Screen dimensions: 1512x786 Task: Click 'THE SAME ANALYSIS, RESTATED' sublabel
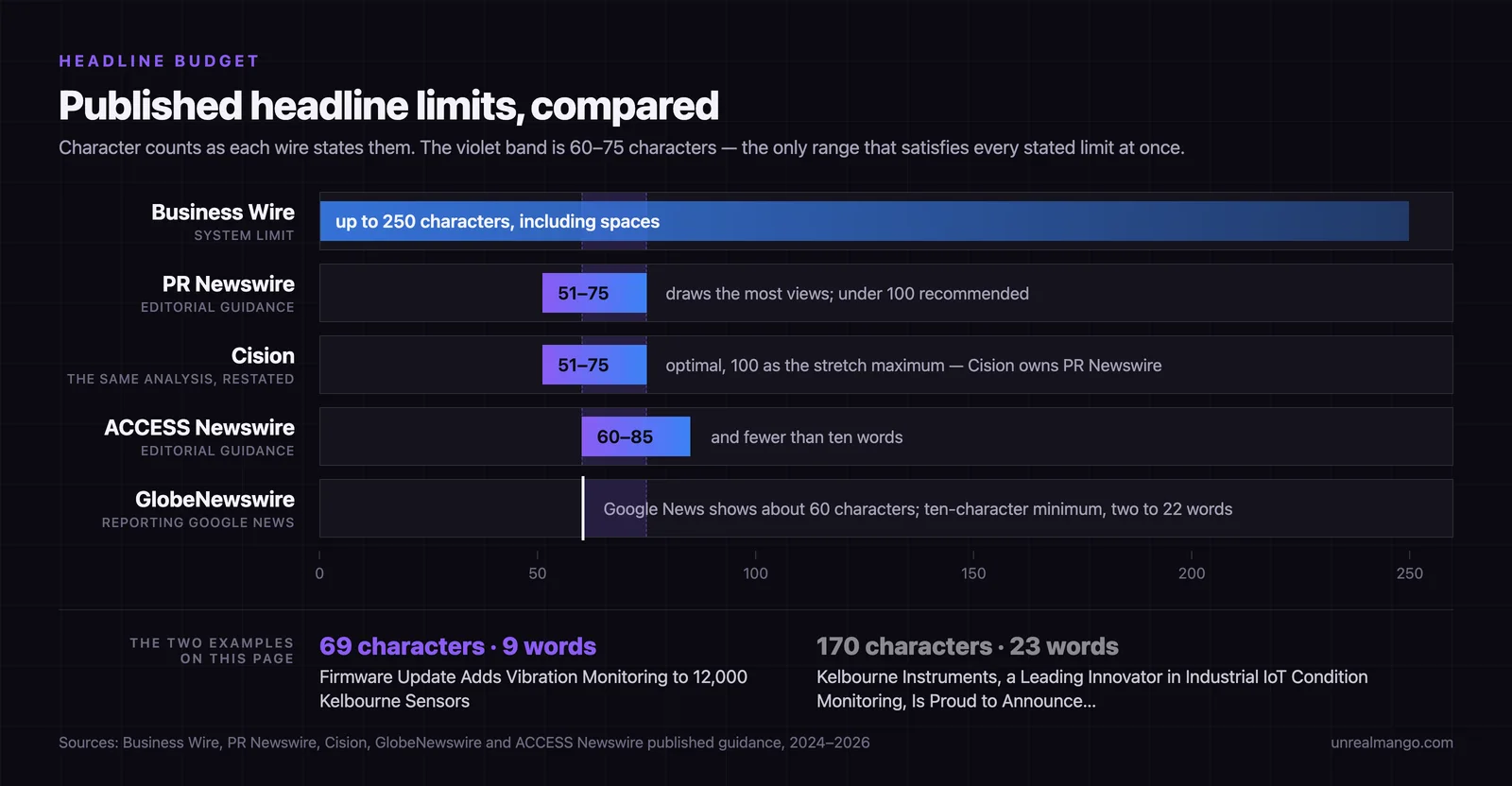pos(180,379)
